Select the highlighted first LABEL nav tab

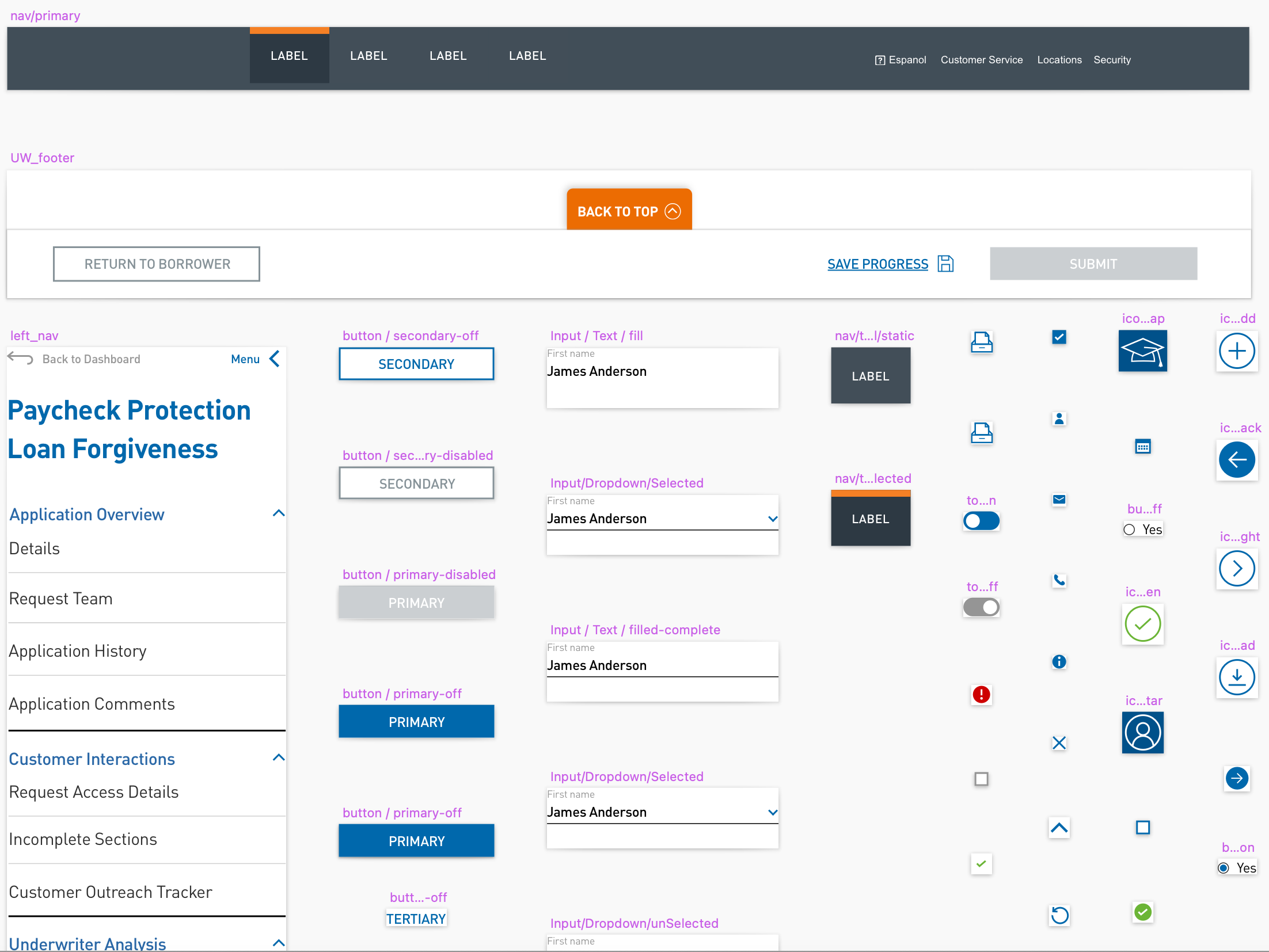tap(289, 56)
